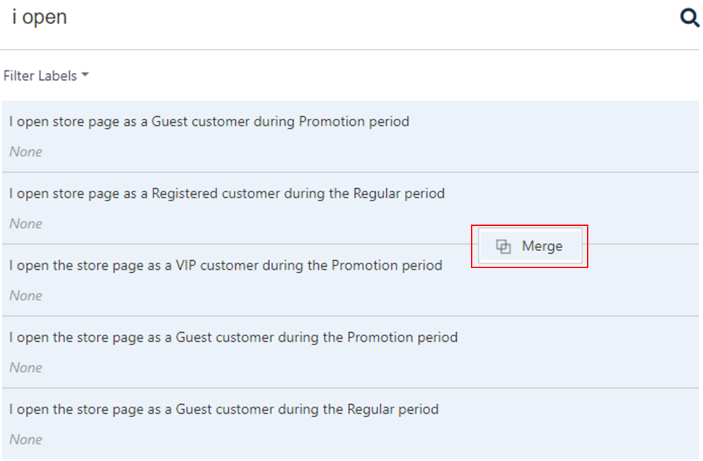Focus the search field containing 'i open'
Viewport: 703px width, 461px height.
pyautogui.click(x=341, y=18)
